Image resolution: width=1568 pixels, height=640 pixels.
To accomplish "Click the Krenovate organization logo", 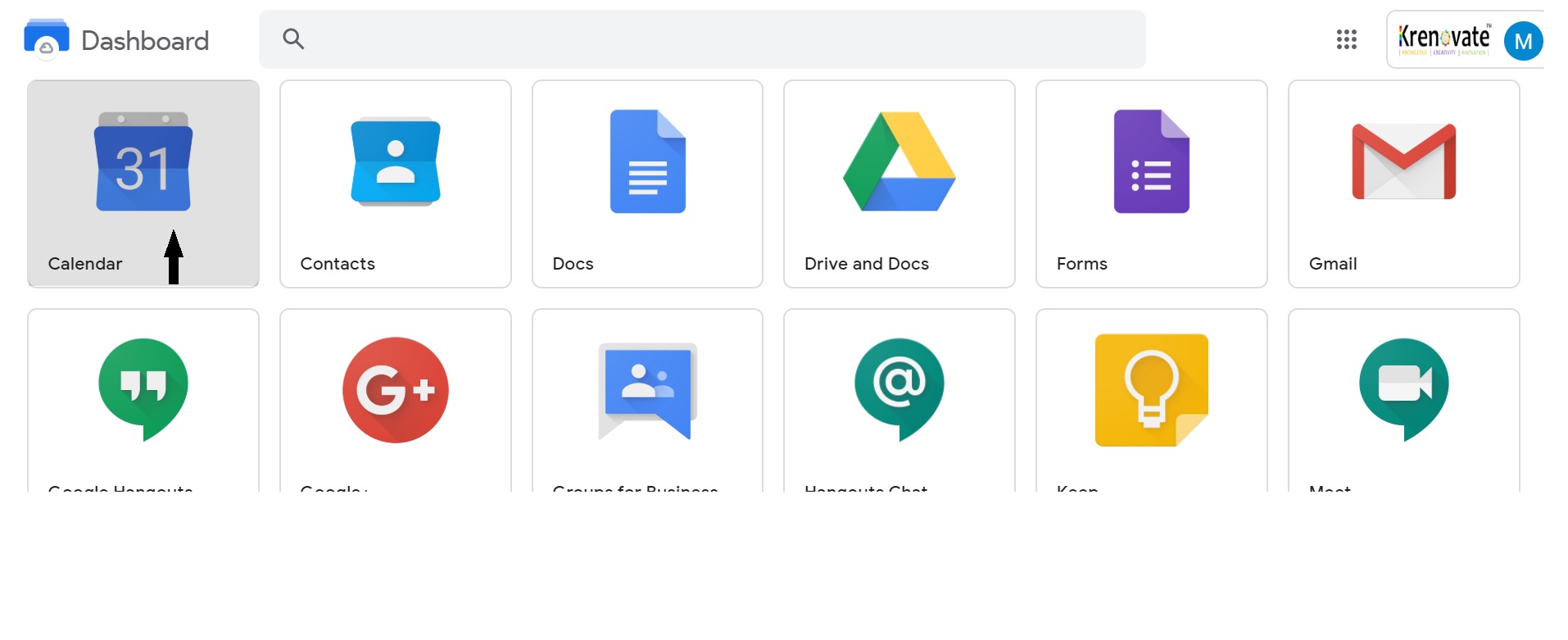I will pyautogui.click(x=1444, y=39).
